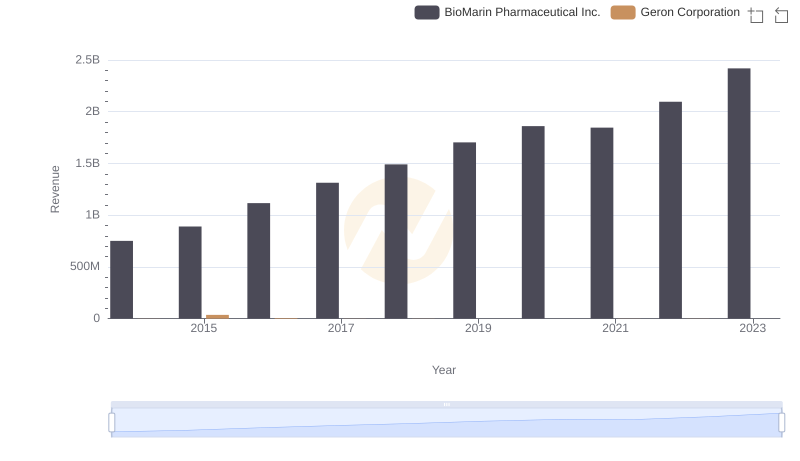
Task: Click the zoom area select icon
Action: pyautogui.click(x=756, y=15)
